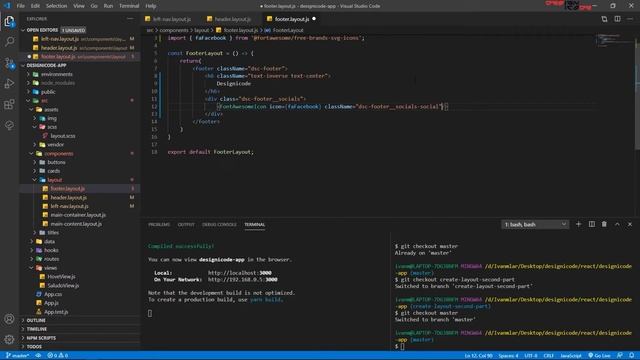
Task: Click the unsaved dot on footer.layout.js tab
Action: point(314,19)
